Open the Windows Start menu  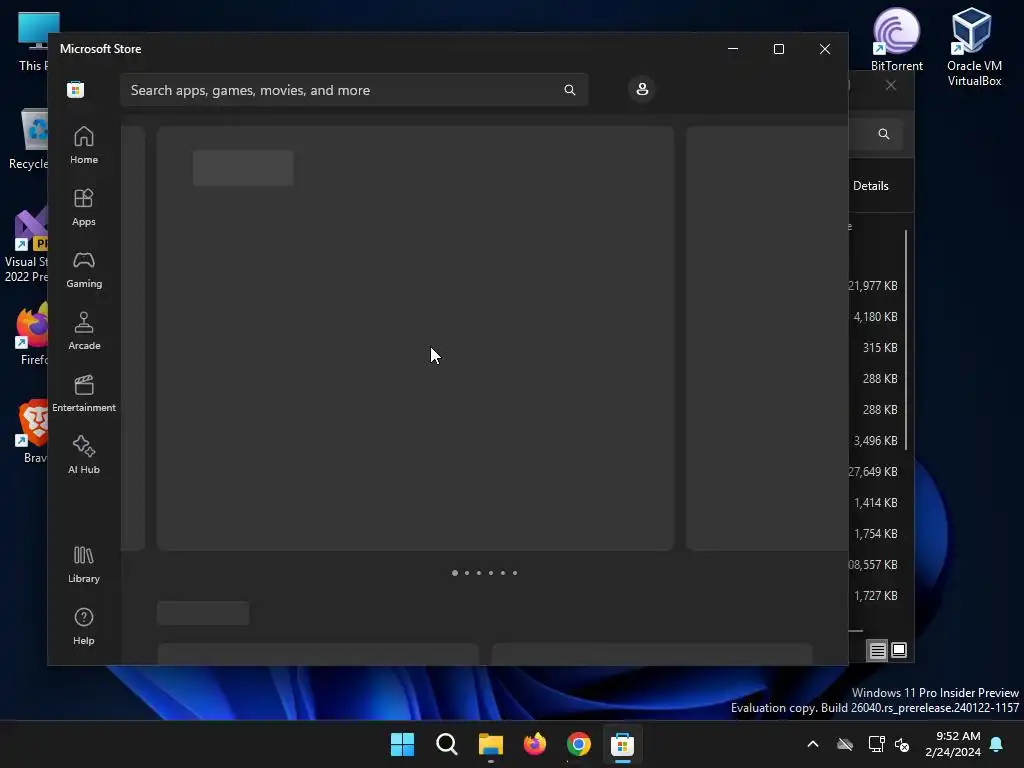402,744
